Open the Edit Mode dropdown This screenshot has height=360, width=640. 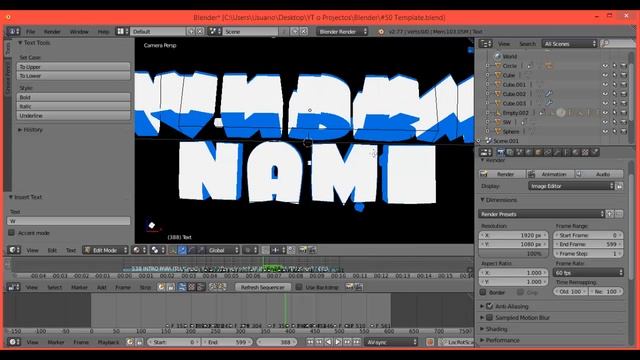pos(105,250)
